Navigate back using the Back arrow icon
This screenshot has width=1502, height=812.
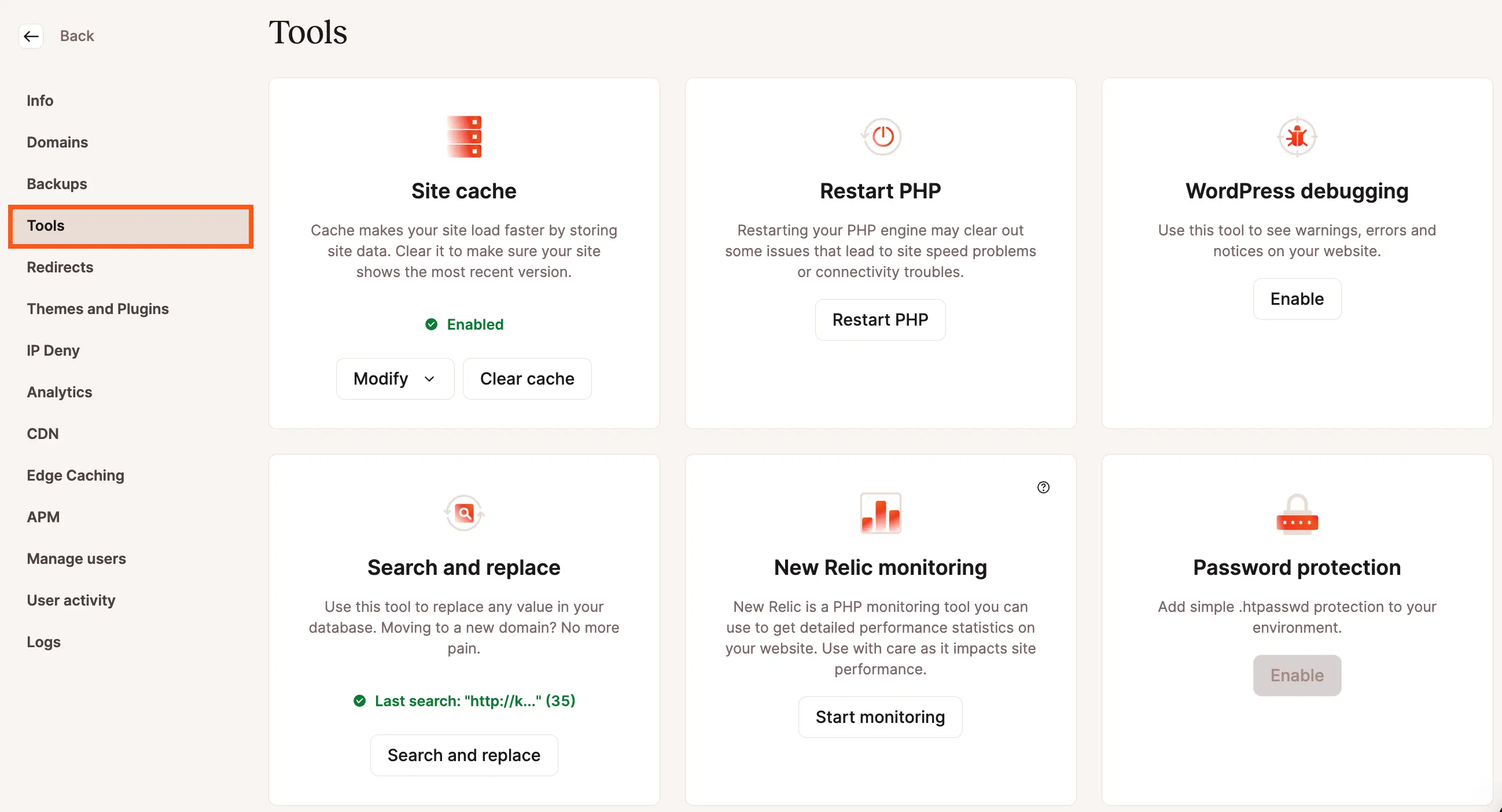point(30,36)
